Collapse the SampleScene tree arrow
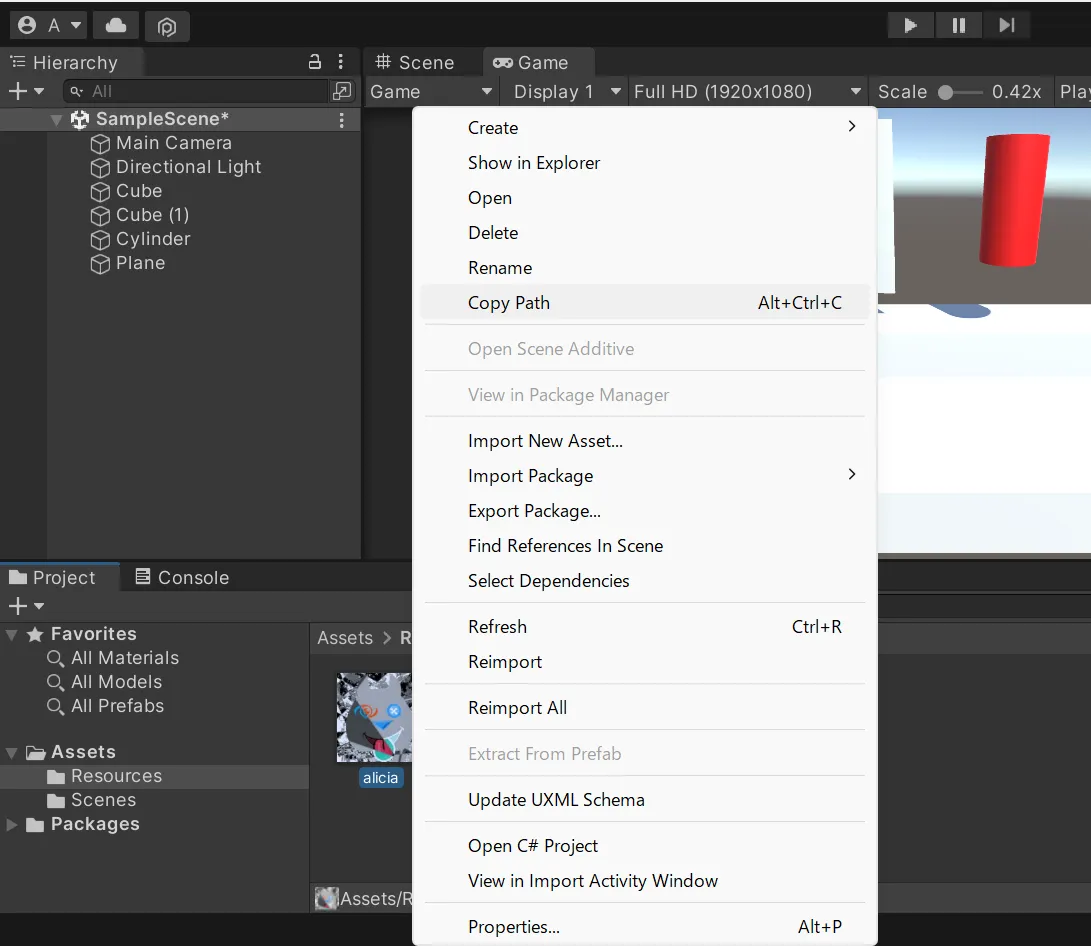The image size is (1091, 946). (57, 120)
